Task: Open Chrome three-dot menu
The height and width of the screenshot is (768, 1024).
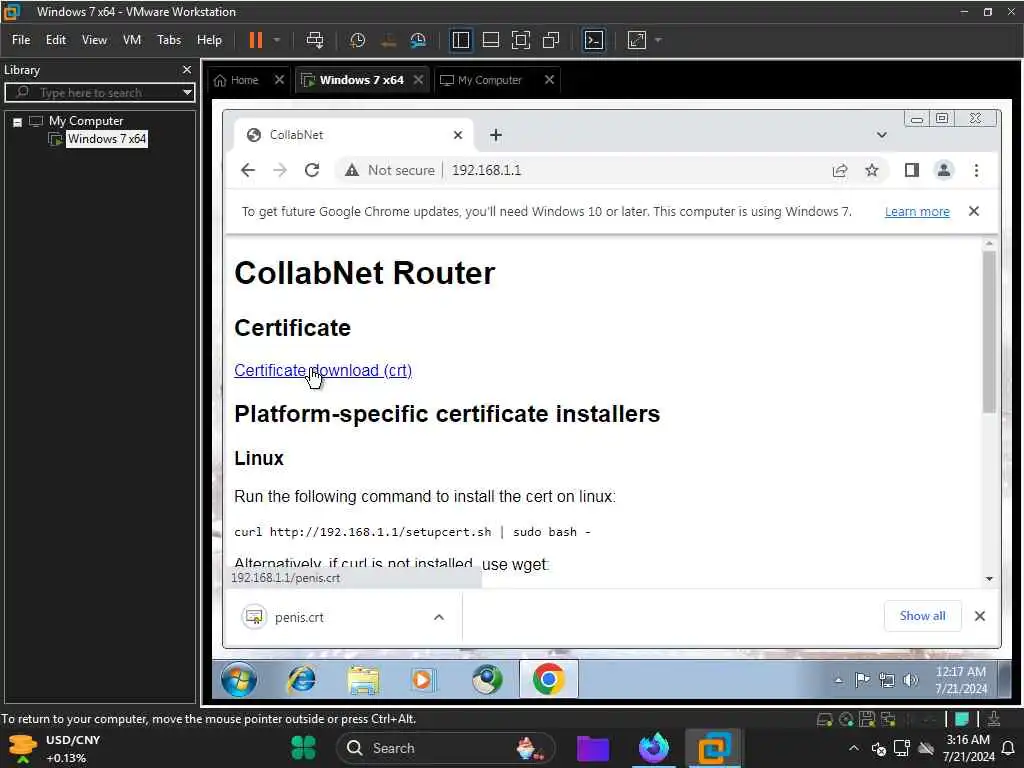Action: tap(976, 170)
